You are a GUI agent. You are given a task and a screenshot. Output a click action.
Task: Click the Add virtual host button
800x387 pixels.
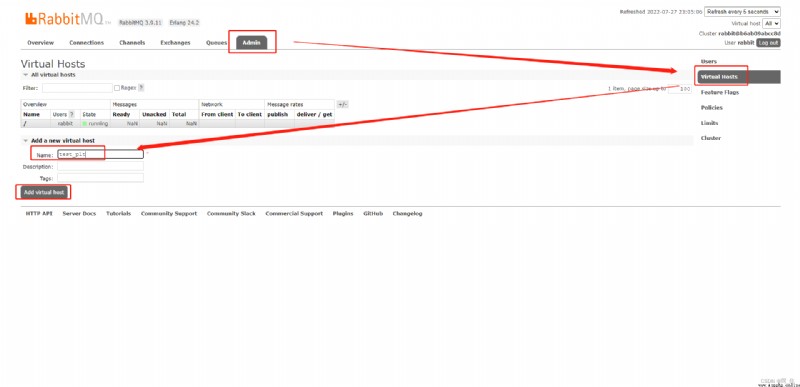(44, 193)
